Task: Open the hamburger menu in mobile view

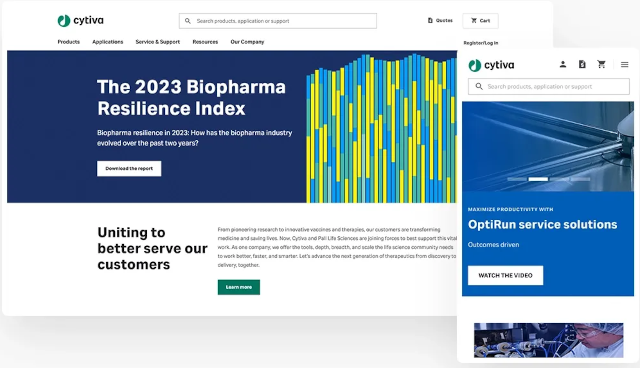Action: (x=624, y=64)
